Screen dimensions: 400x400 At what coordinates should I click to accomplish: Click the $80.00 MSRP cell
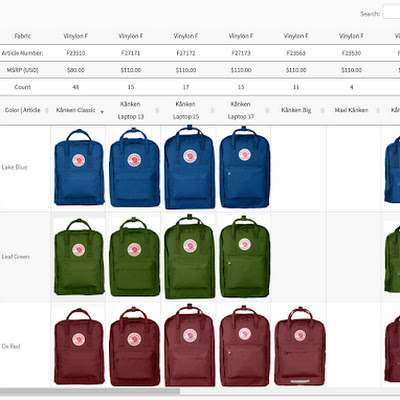(x=76, y=70)
